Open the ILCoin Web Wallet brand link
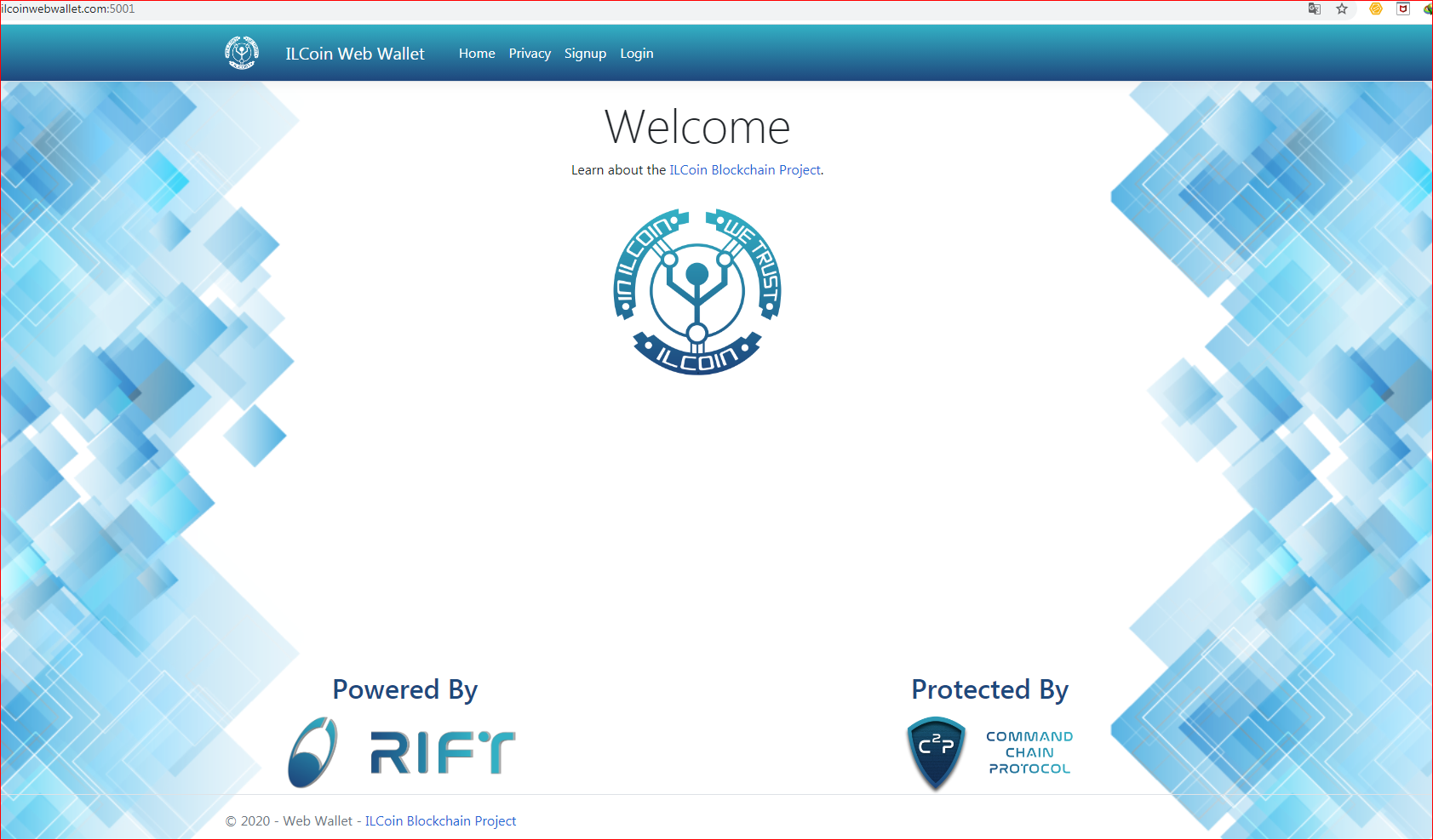The image size is (1433, 840). point(355,54)
